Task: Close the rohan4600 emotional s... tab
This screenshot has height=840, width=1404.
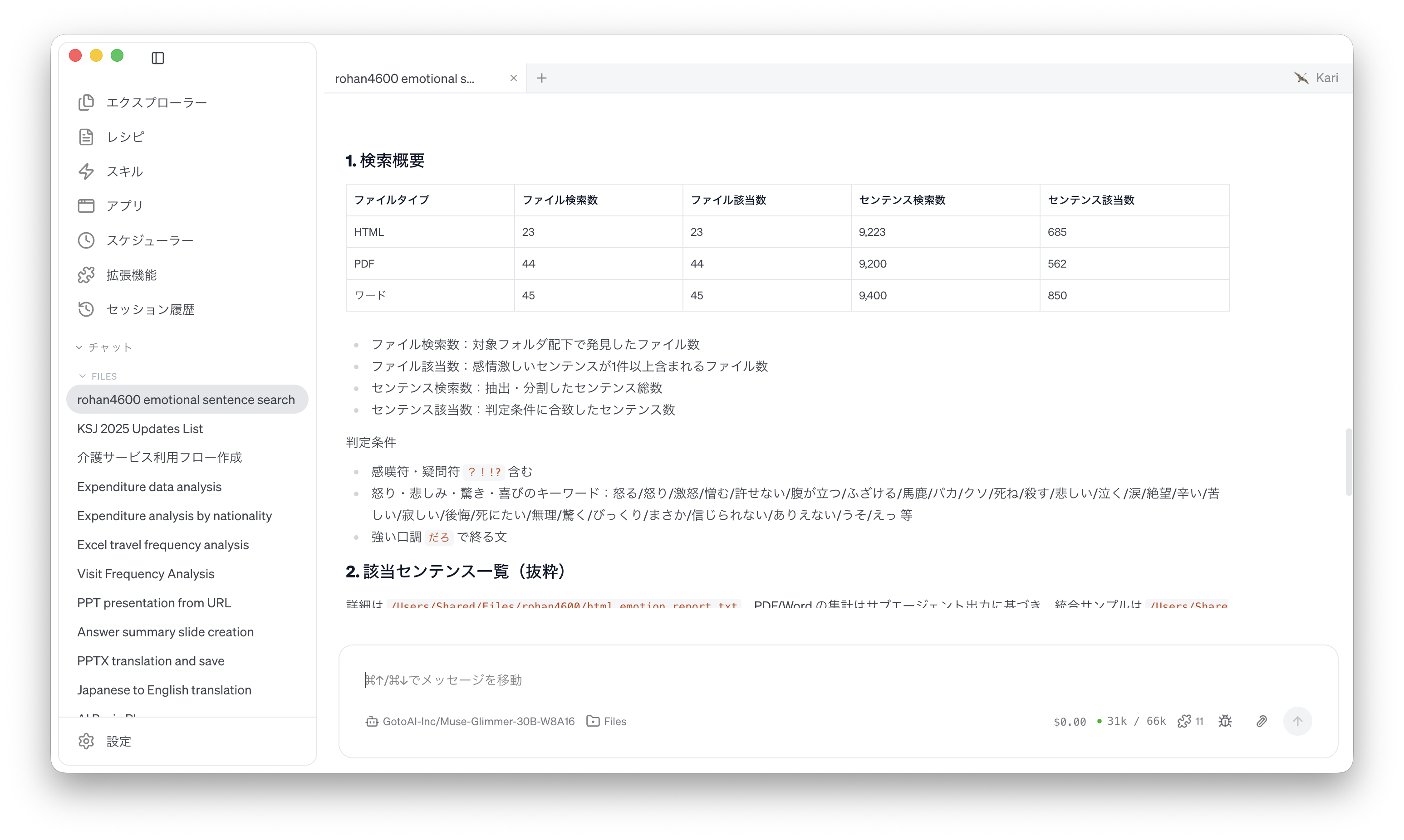Action: point(514,78)
